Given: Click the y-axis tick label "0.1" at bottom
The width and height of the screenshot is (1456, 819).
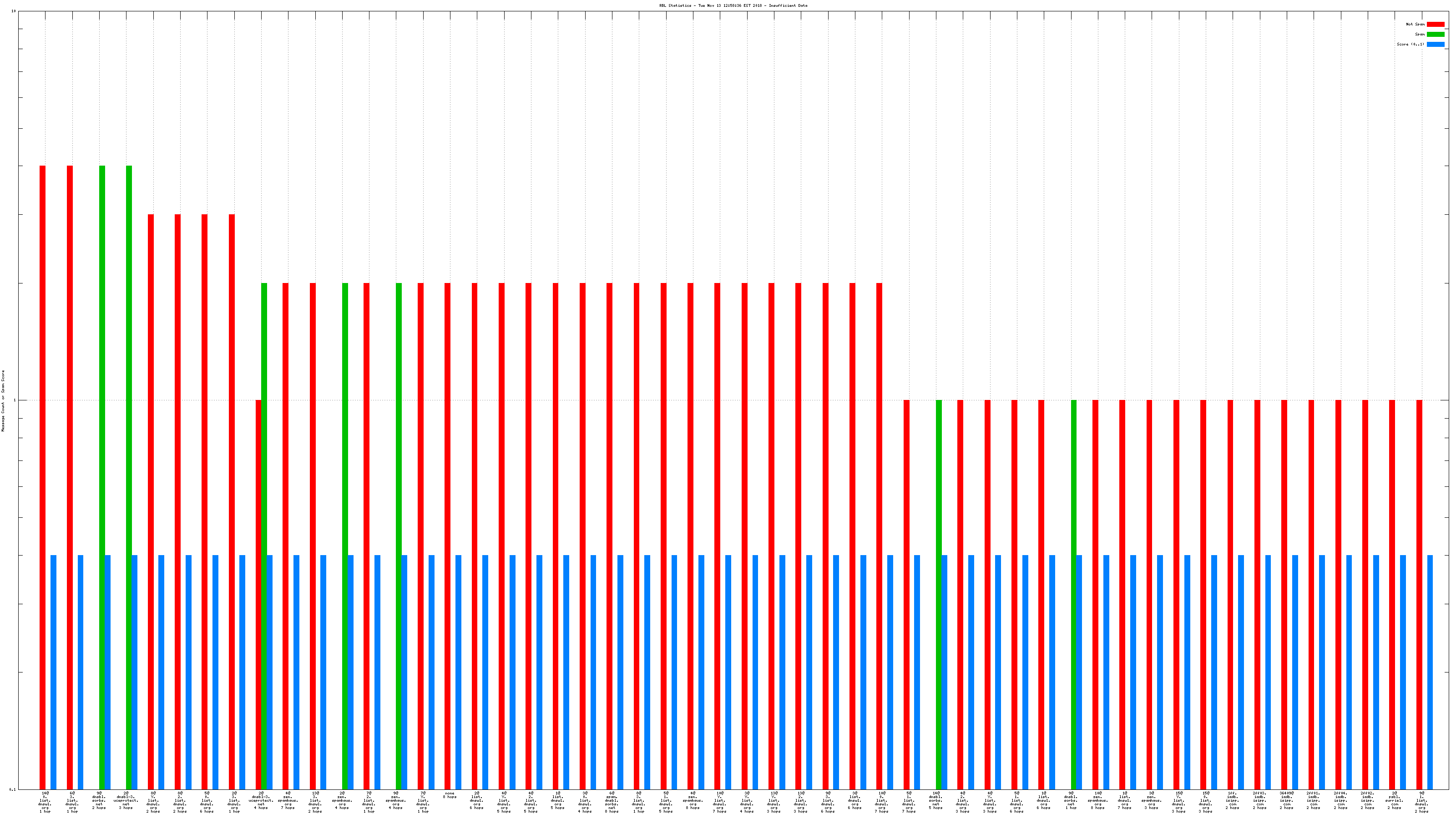Looking at the screenshot, I should click(13, 789).
